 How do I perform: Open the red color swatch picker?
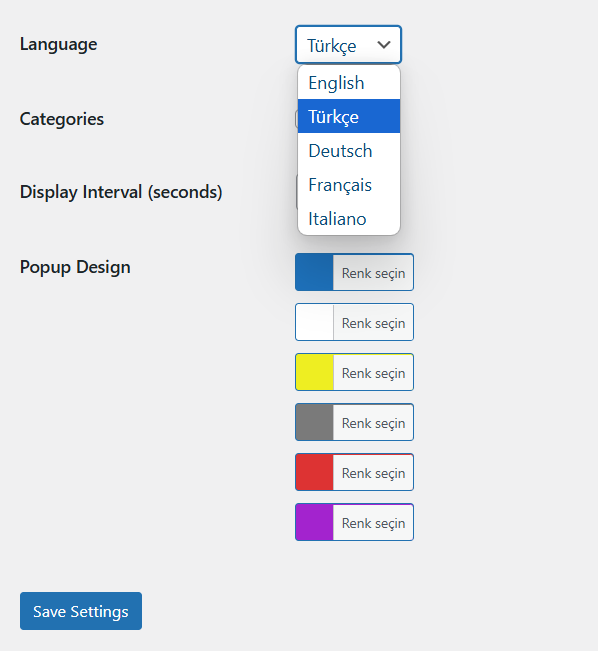tap(314, 472)
